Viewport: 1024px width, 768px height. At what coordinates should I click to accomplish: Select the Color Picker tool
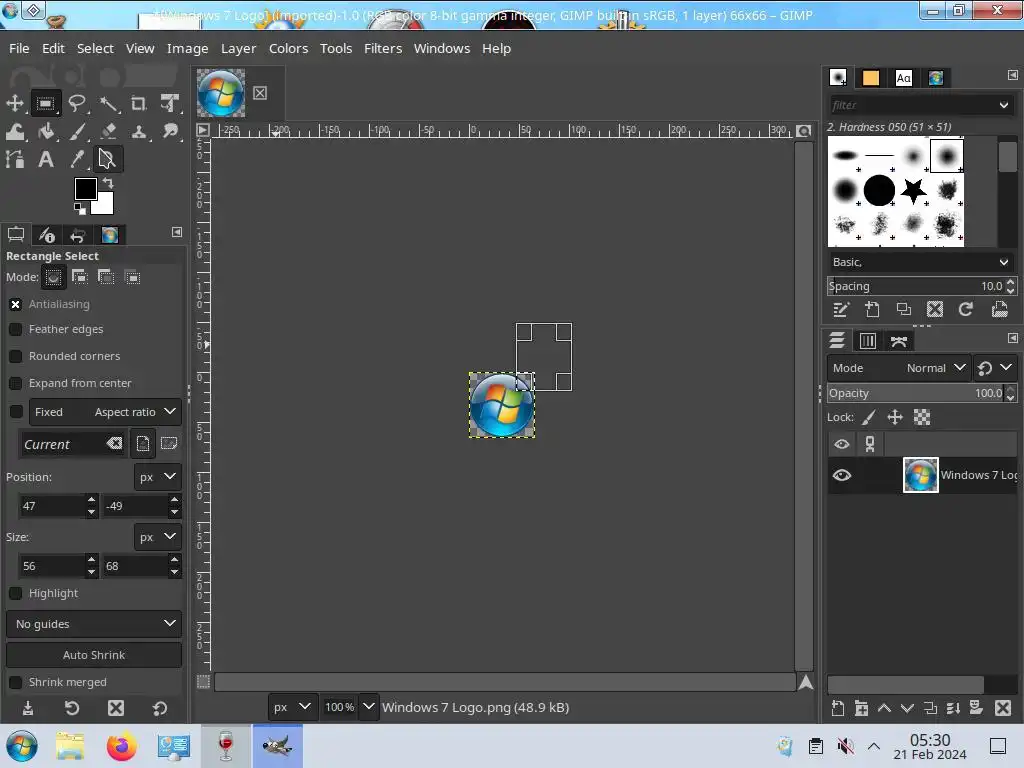coord(77,159)
